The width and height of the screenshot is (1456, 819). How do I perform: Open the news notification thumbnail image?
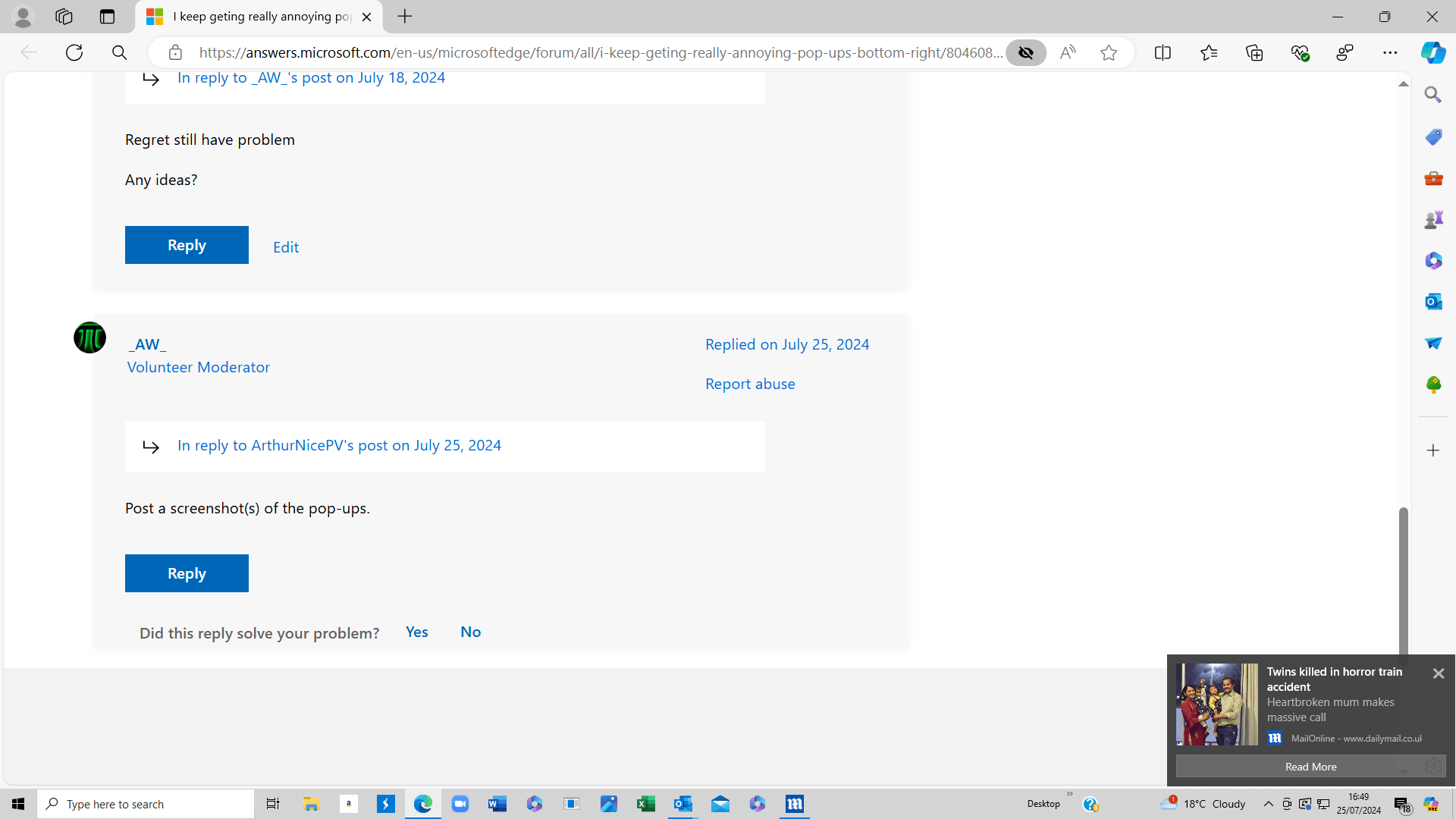[1216, 704]
